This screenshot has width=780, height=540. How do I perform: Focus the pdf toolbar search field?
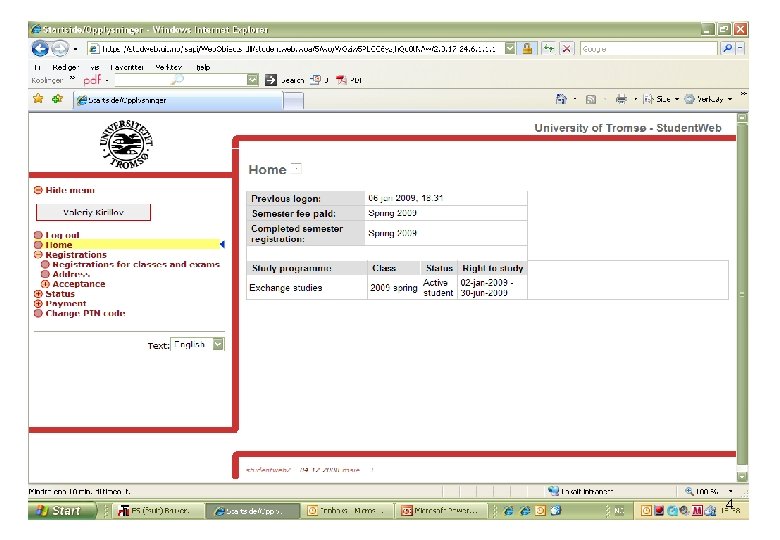pos(181,80)
